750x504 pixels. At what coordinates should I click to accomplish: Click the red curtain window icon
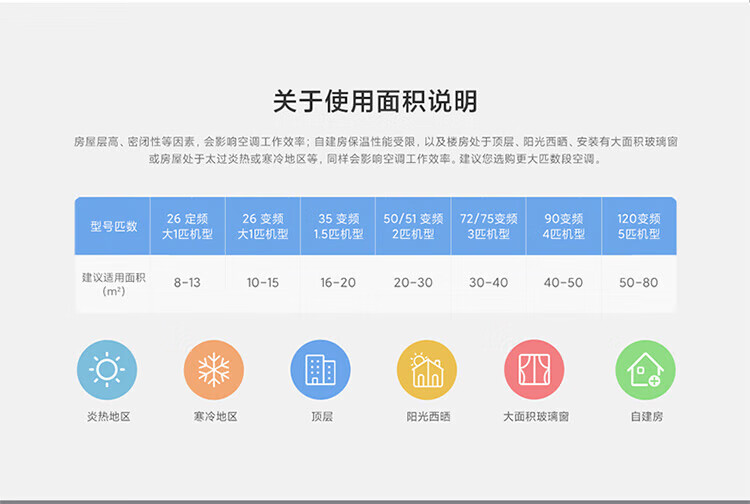534,370
